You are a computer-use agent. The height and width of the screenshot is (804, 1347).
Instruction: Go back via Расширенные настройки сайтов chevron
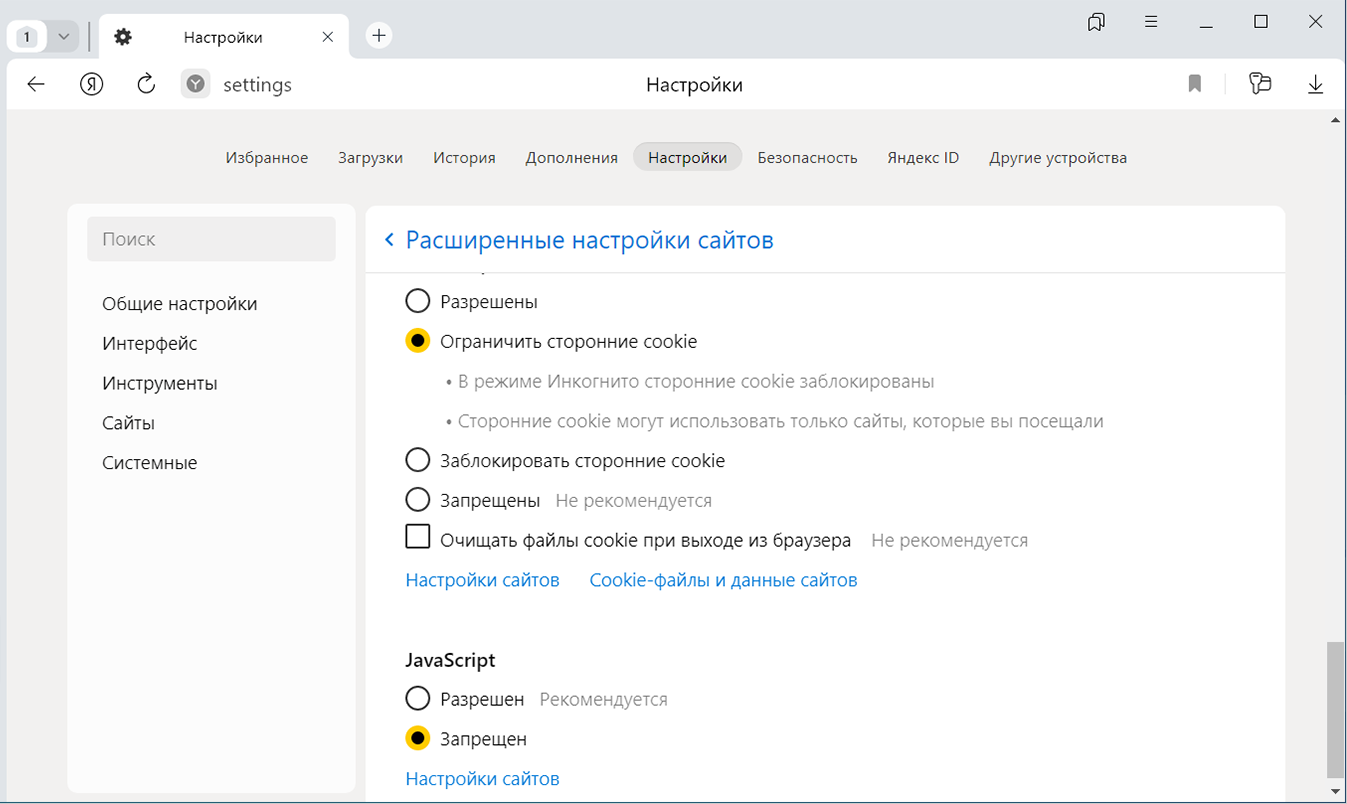click(x=389, y=240)
